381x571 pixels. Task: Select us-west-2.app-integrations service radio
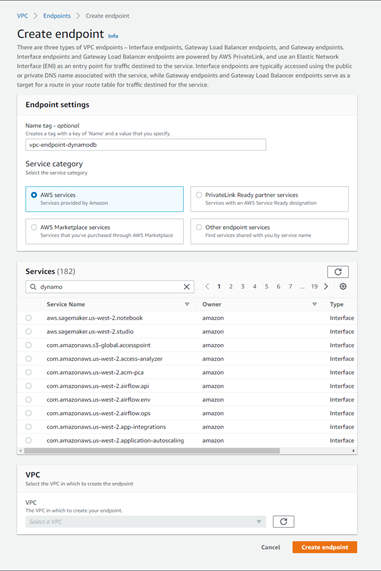[x=28, y=427]
